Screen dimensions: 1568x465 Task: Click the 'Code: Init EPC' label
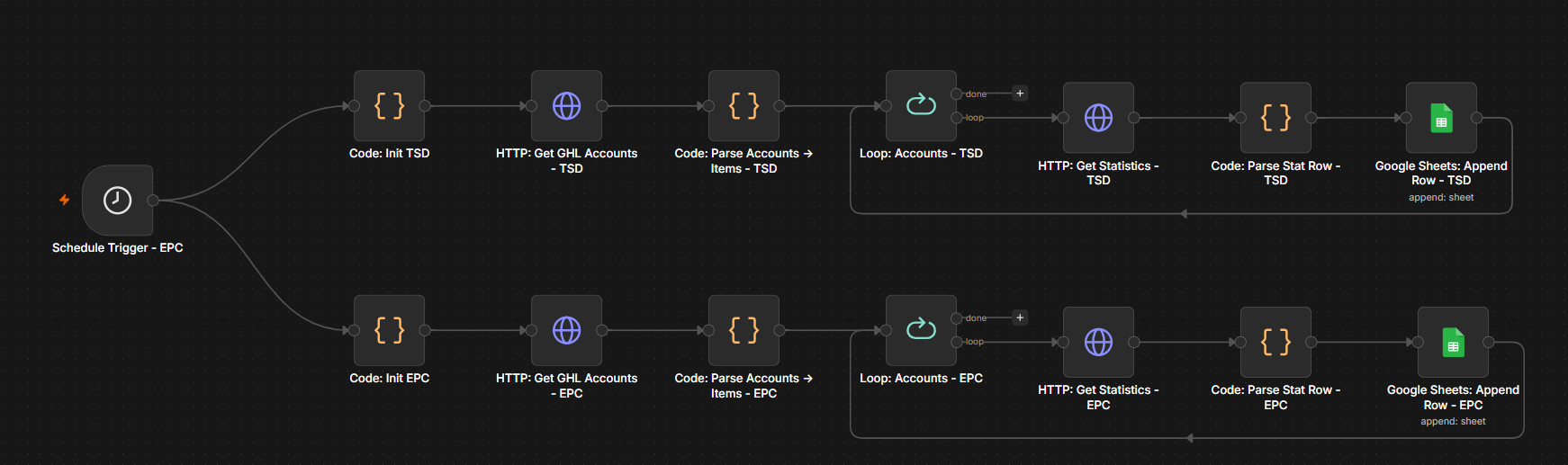pos(389,379)
